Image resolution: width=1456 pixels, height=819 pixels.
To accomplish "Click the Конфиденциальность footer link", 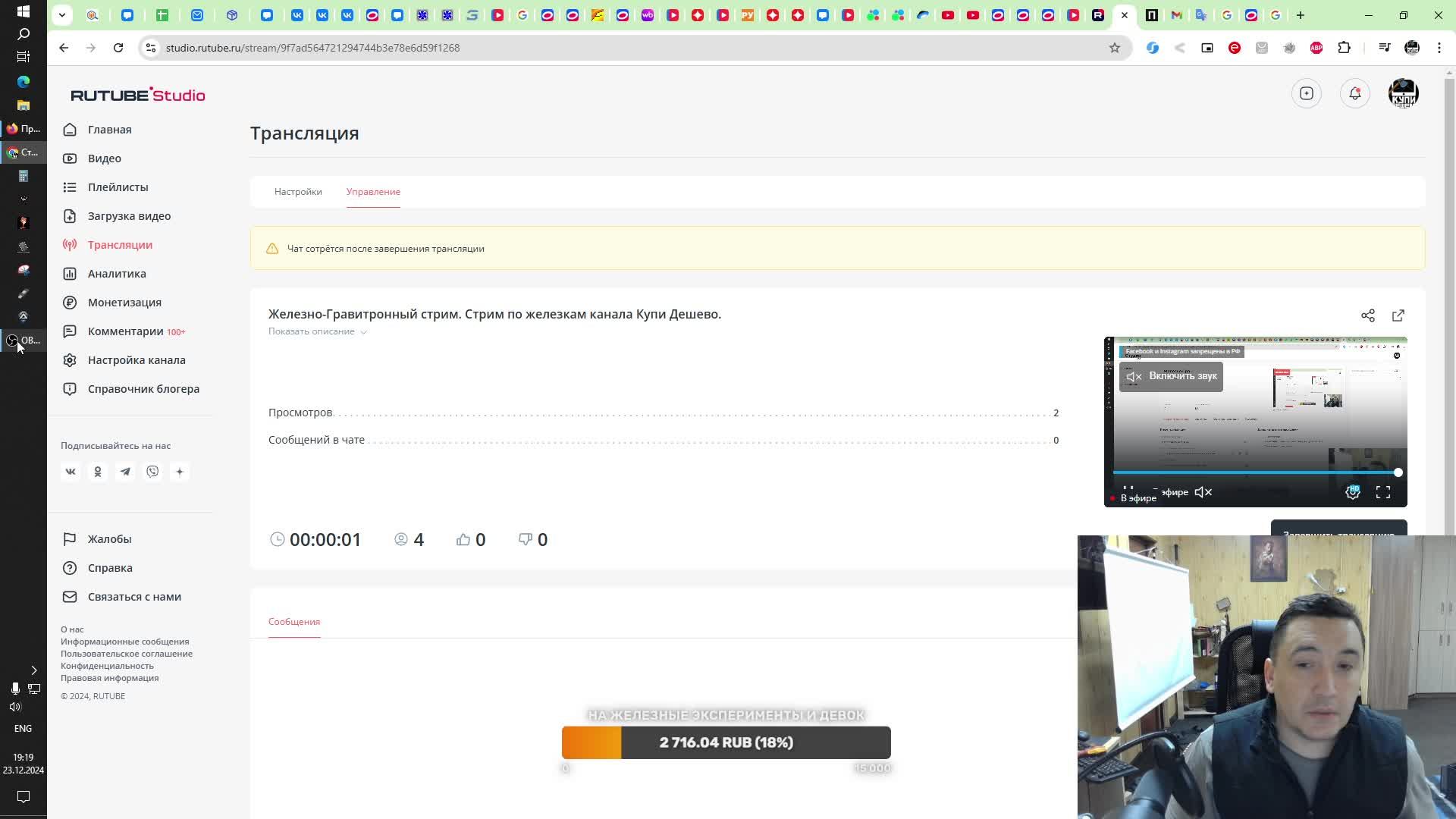I will pos(107,666).
